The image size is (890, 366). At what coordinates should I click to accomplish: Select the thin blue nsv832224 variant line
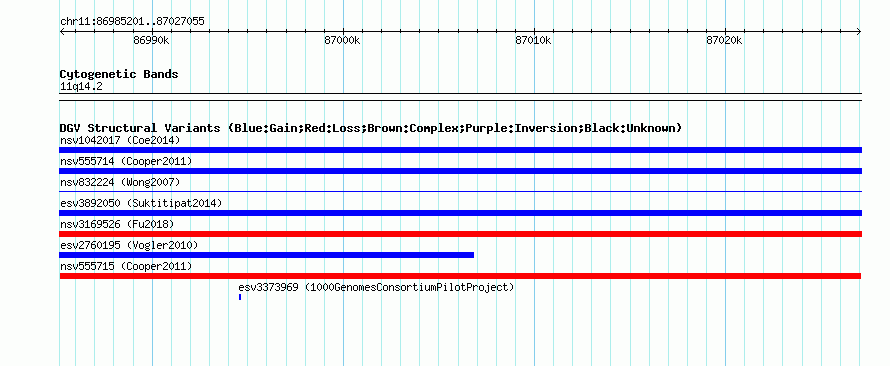point(460,192)
